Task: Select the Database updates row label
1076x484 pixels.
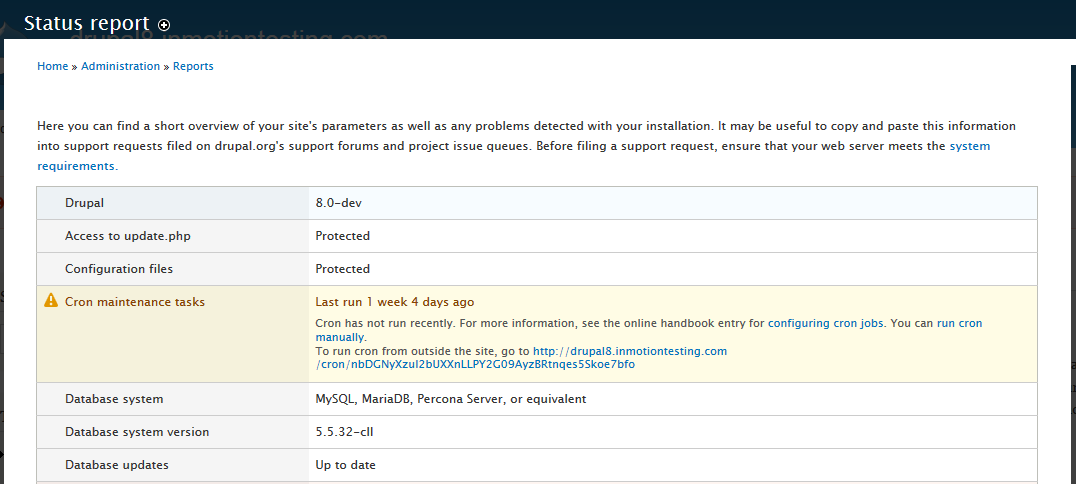Action: tap(116, 465)
